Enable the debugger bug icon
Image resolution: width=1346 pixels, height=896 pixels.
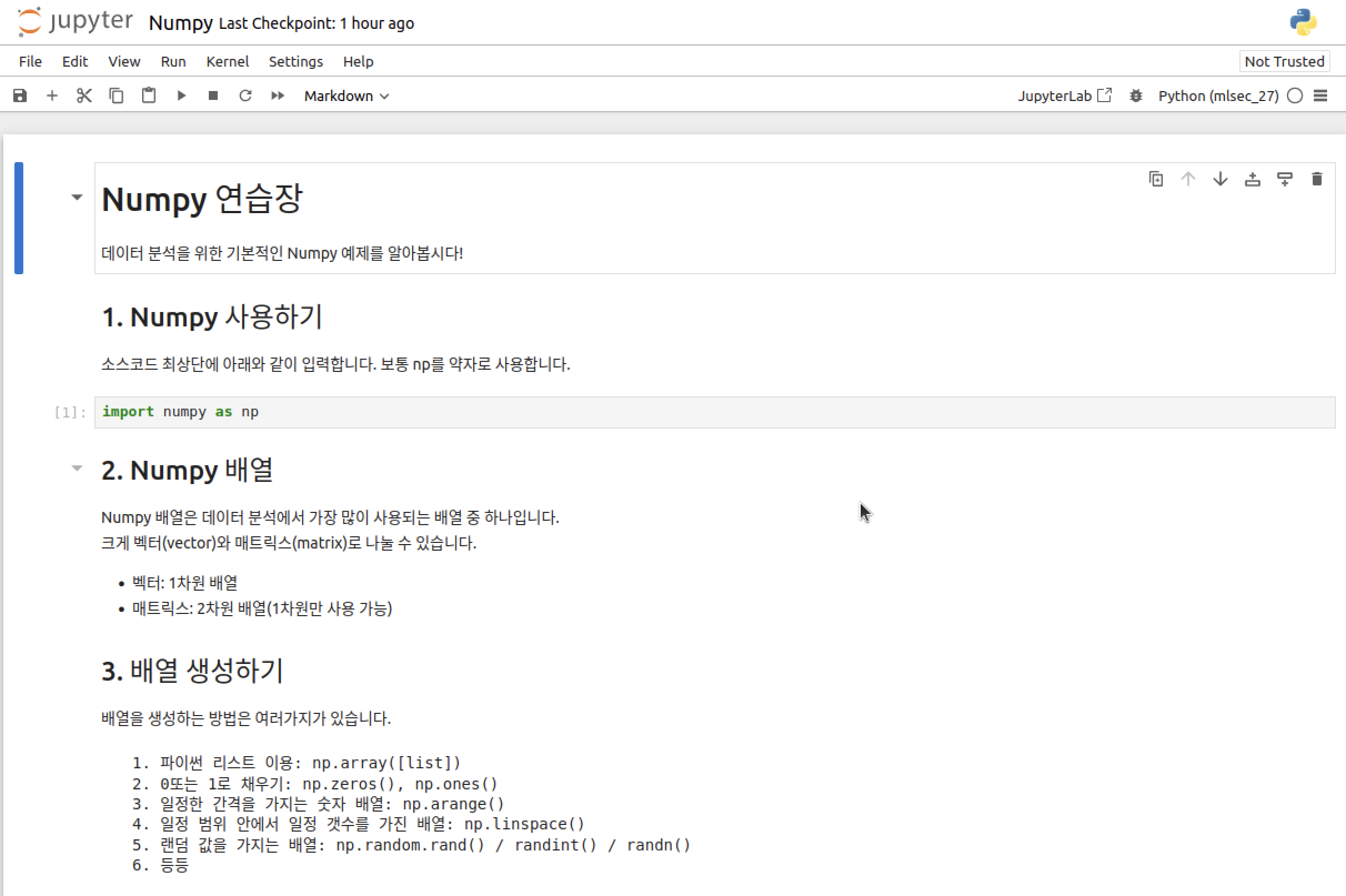pos(1136,95)
